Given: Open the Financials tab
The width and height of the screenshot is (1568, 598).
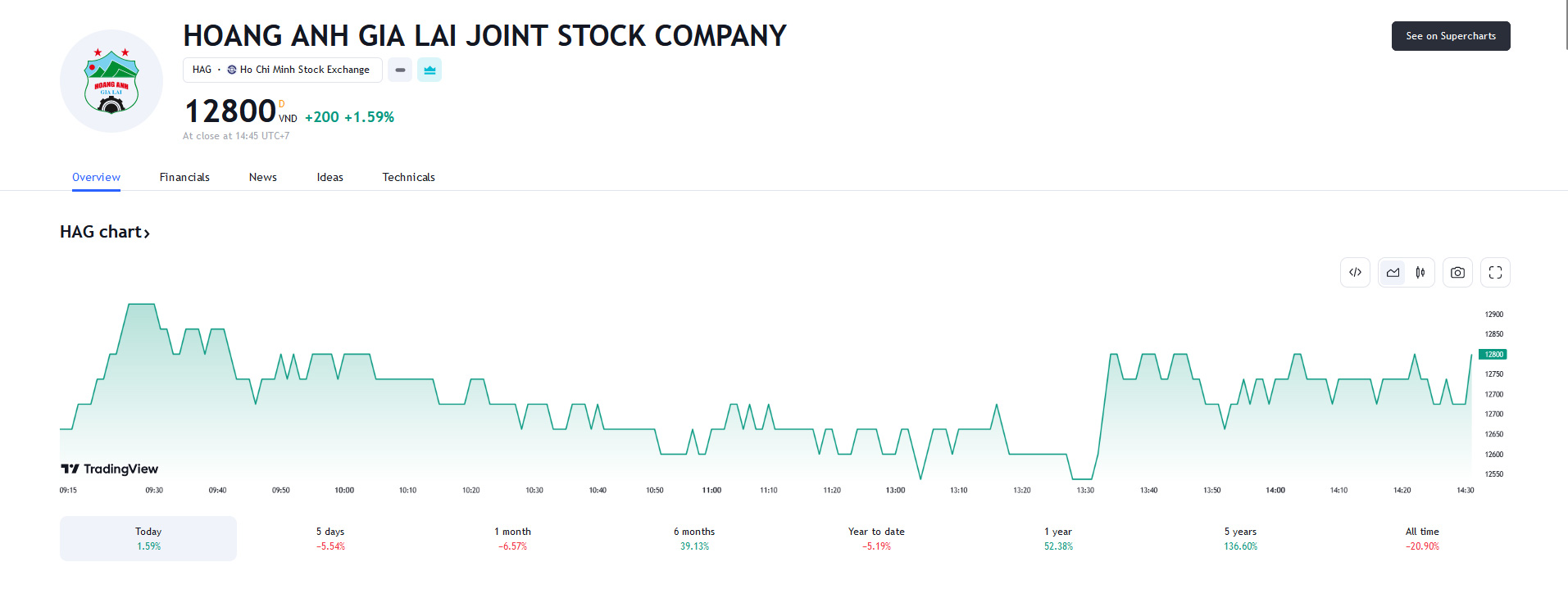Looking at the screenshot, I should click(184, 177).
